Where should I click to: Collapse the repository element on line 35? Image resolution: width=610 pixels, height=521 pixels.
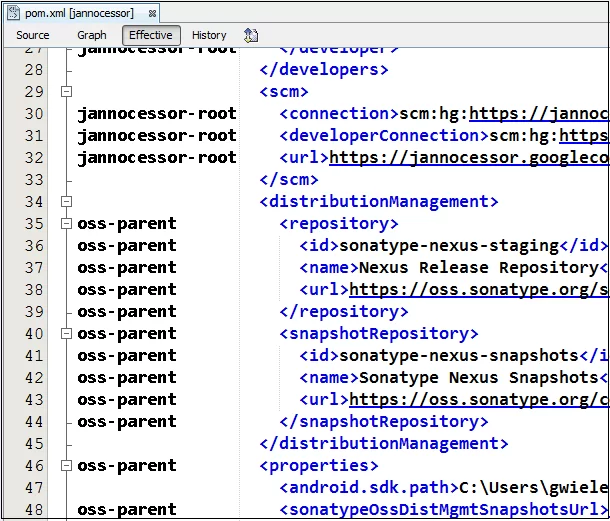(67, 224)
